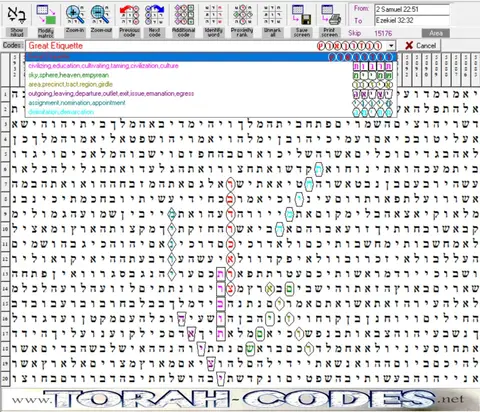Viewport: 480px width, 412px height.
Task: Click the Additional code label button
Action: click(x=184, y=32)
